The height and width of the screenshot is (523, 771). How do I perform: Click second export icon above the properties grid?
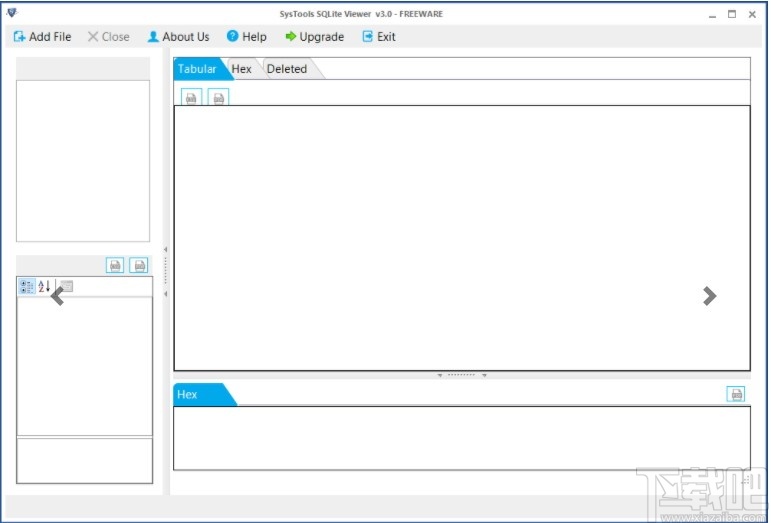coord(139,265)
